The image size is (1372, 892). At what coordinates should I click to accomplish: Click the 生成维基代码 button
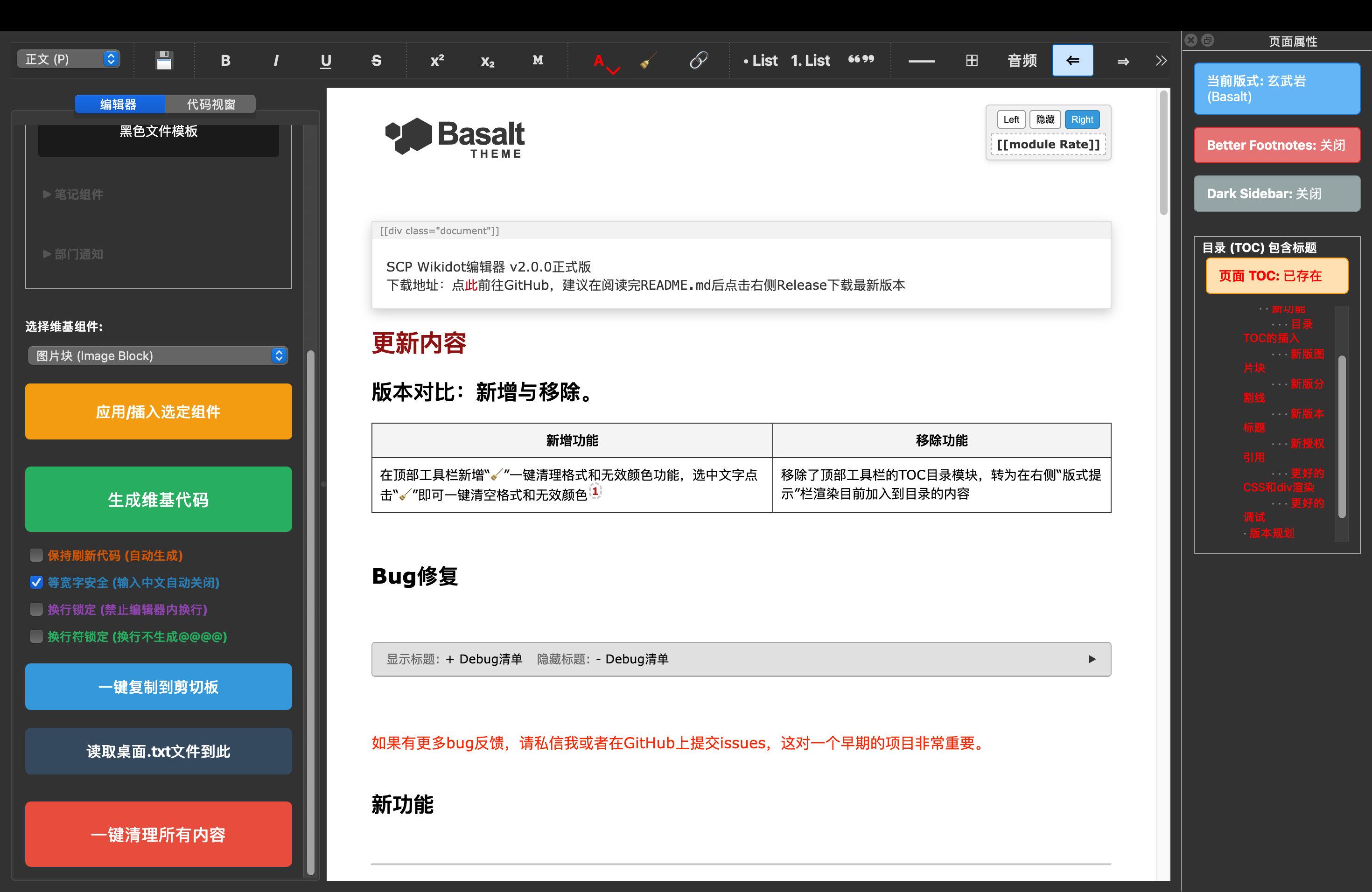[158, 499]
